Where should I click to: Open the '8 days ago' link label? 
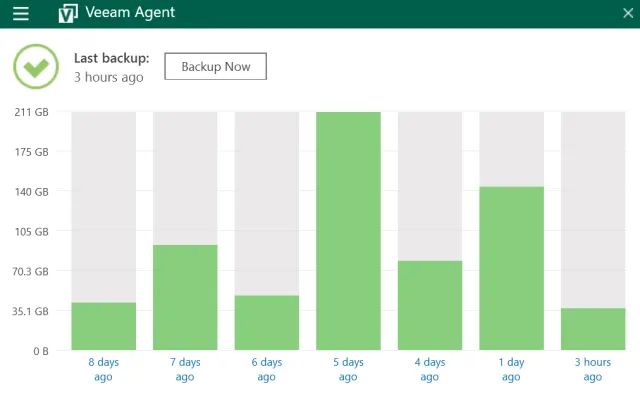[x=104, y=369]
